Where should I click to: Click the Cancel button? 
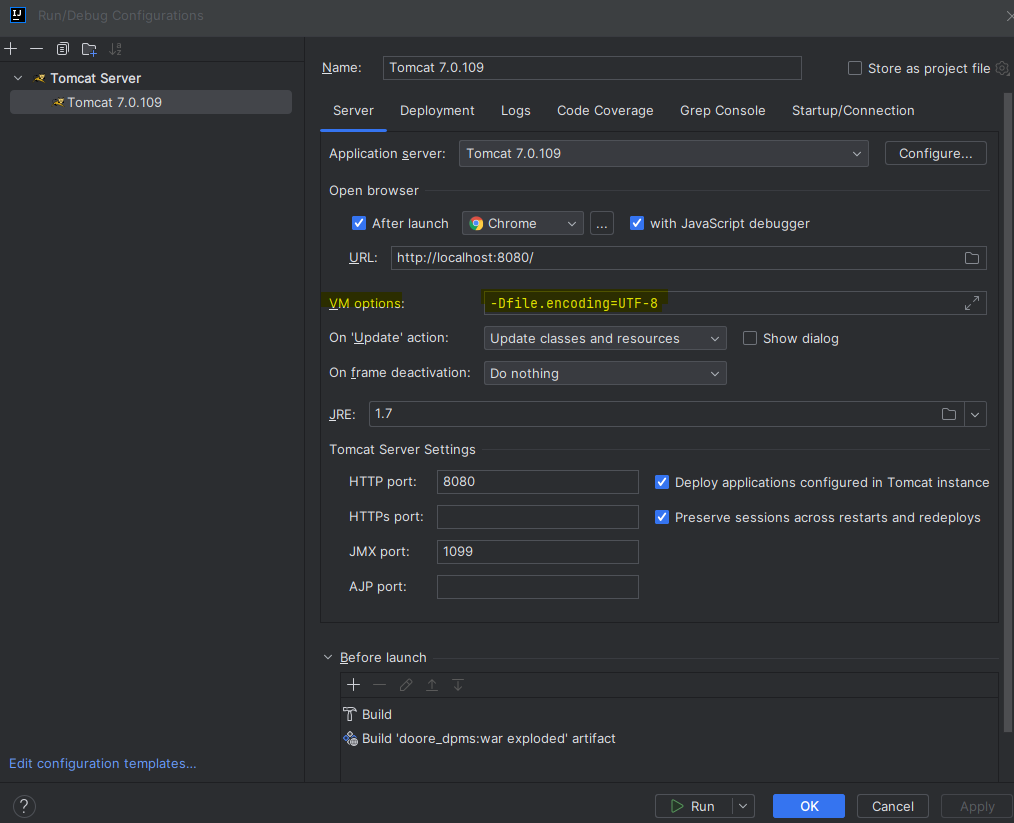pyautogui.click(x=892, y=806)
